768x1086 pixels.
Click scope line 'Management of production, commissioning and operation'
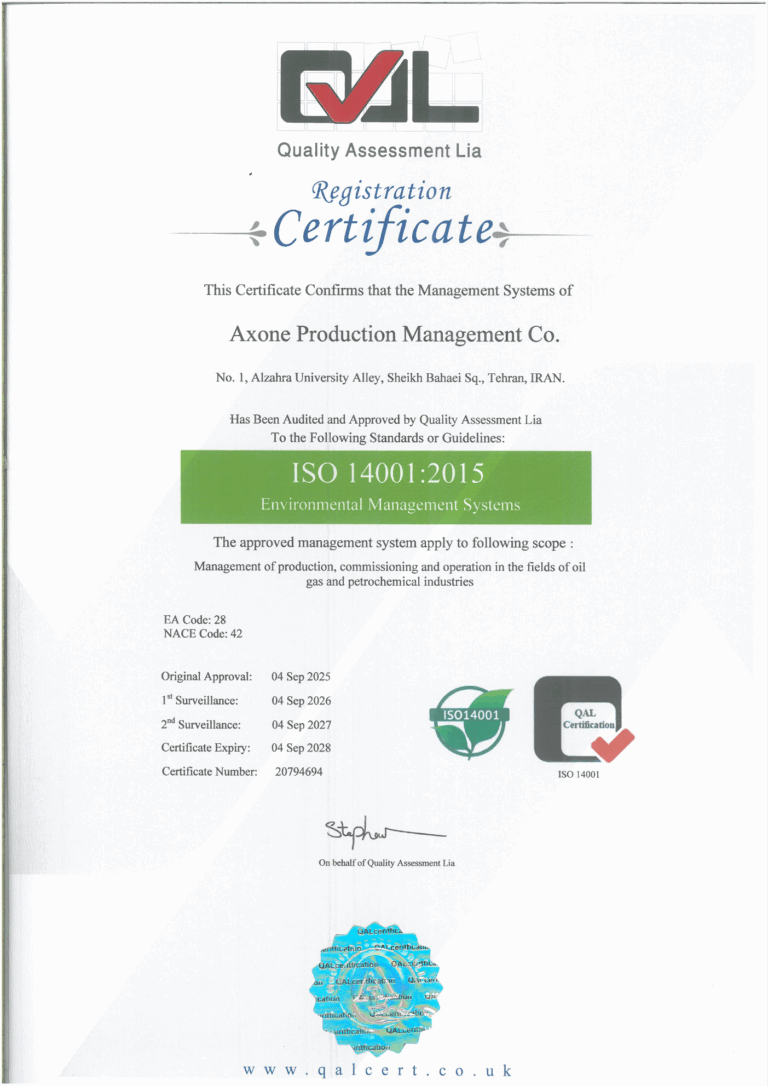click(389, 567)
